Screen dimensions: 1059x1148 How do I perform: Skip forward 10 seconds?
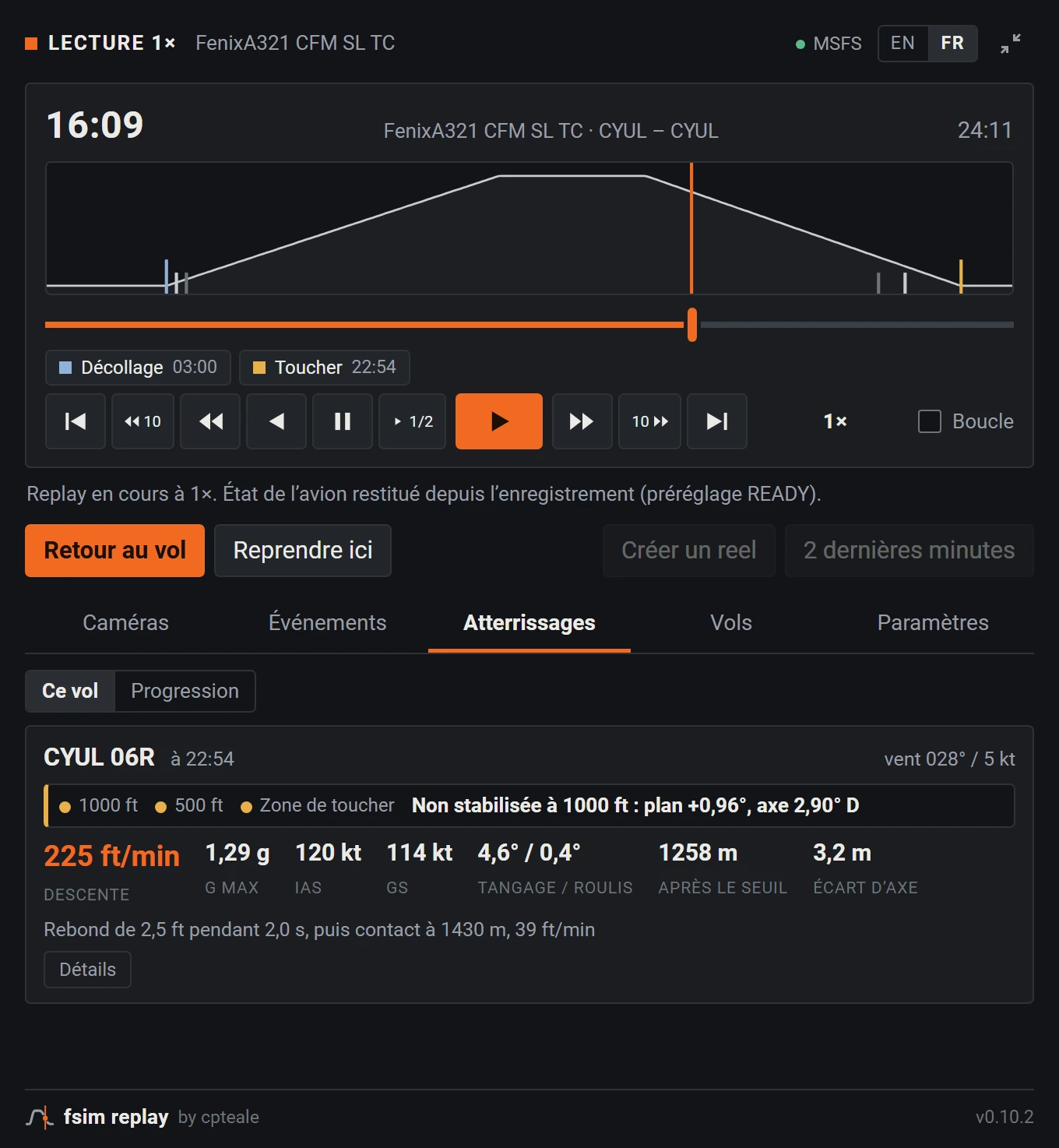(x=650, y=421)
